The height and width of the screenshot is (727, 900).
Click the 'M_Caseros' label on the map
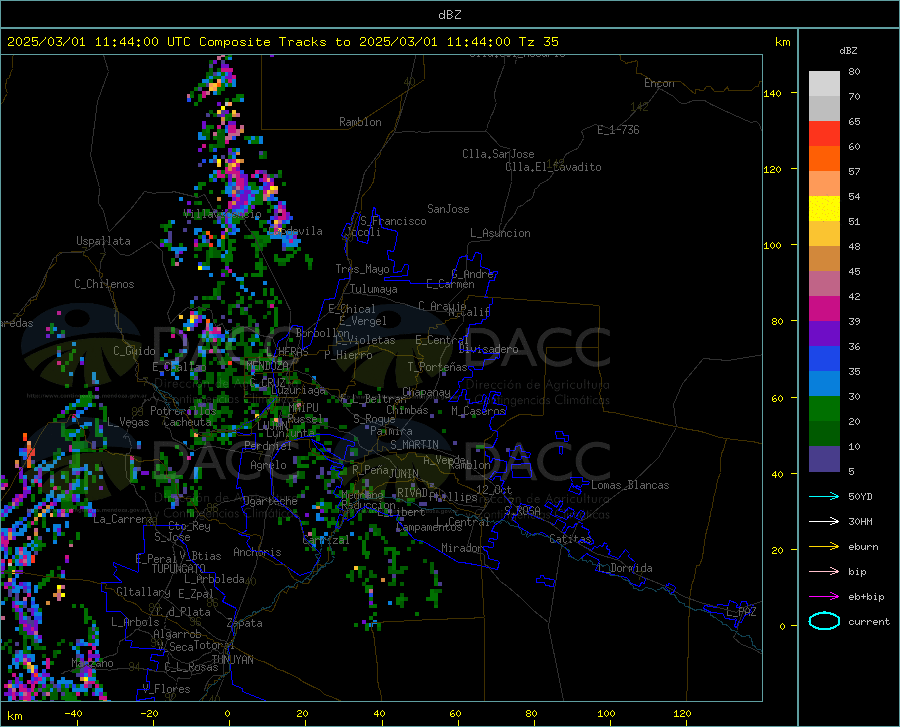click(478, 411)
